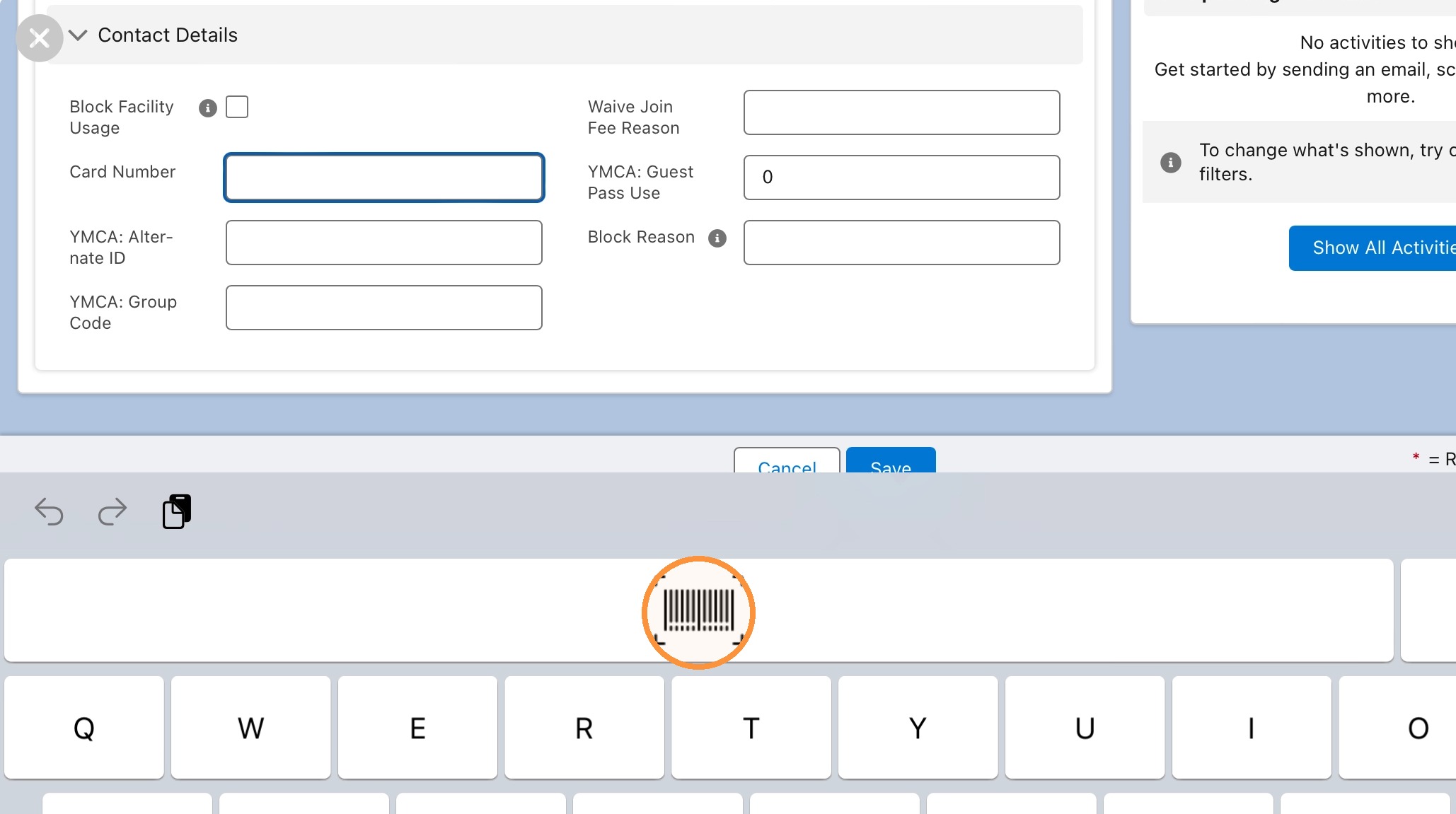Tap the Q key
The height and width of the screenshot is (814, 1456).
pos(84,728)
